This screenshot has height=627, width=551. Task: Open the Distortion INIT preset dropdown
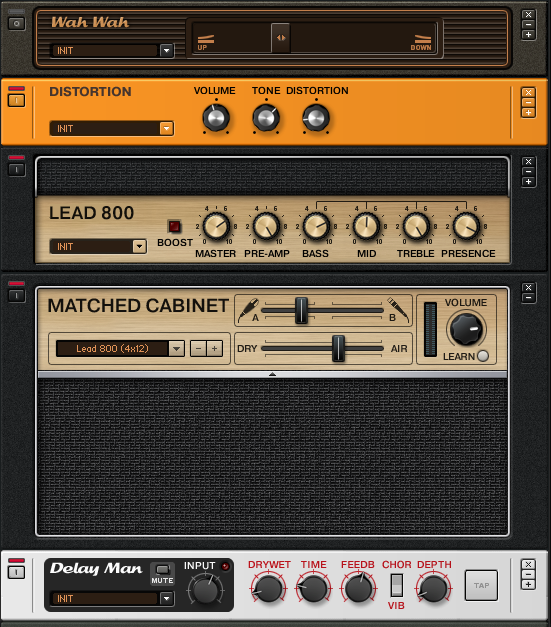click(166, 129)
